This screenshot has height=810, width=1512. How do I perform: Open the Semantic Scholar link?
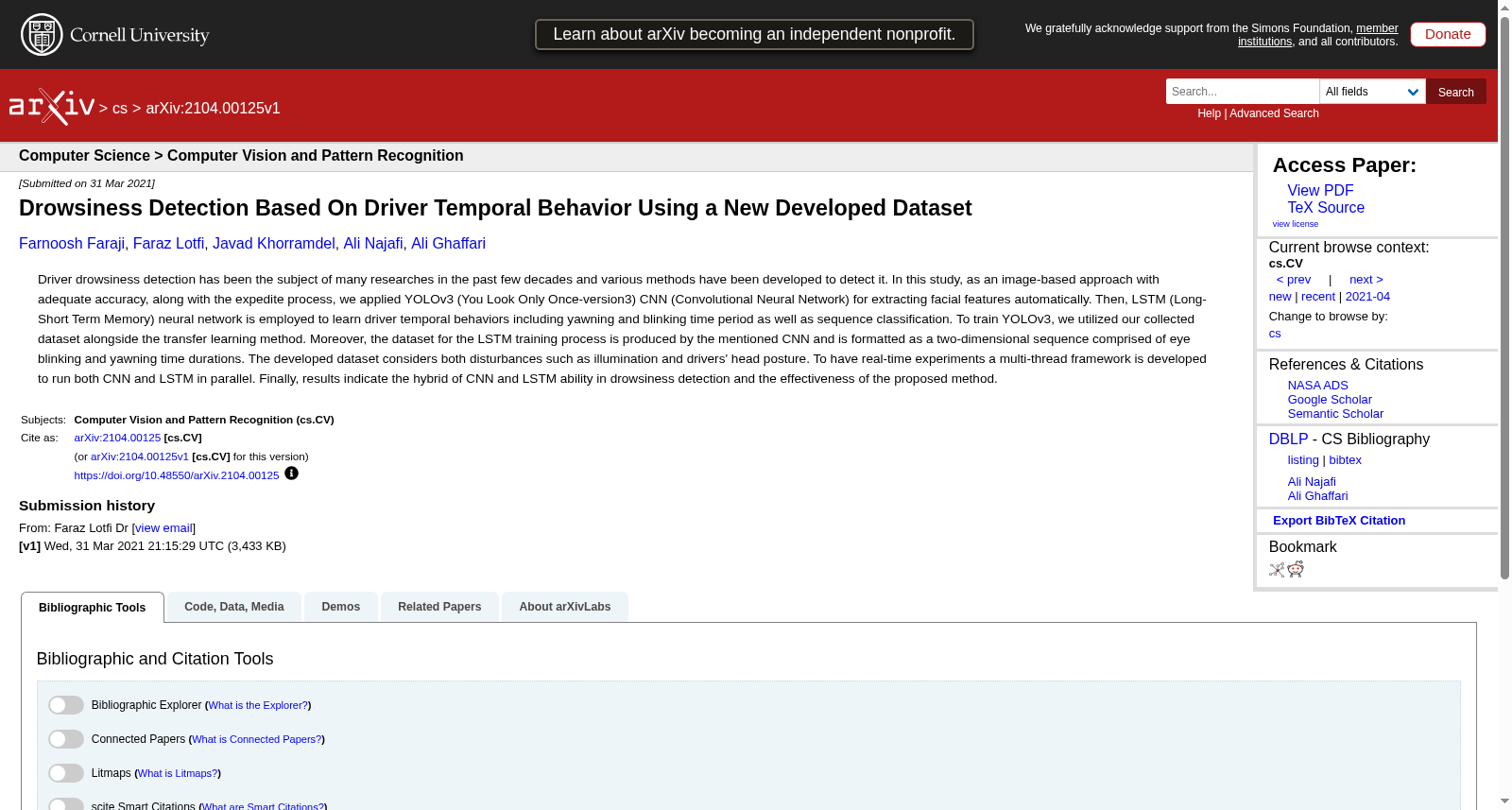[1335, 414]
